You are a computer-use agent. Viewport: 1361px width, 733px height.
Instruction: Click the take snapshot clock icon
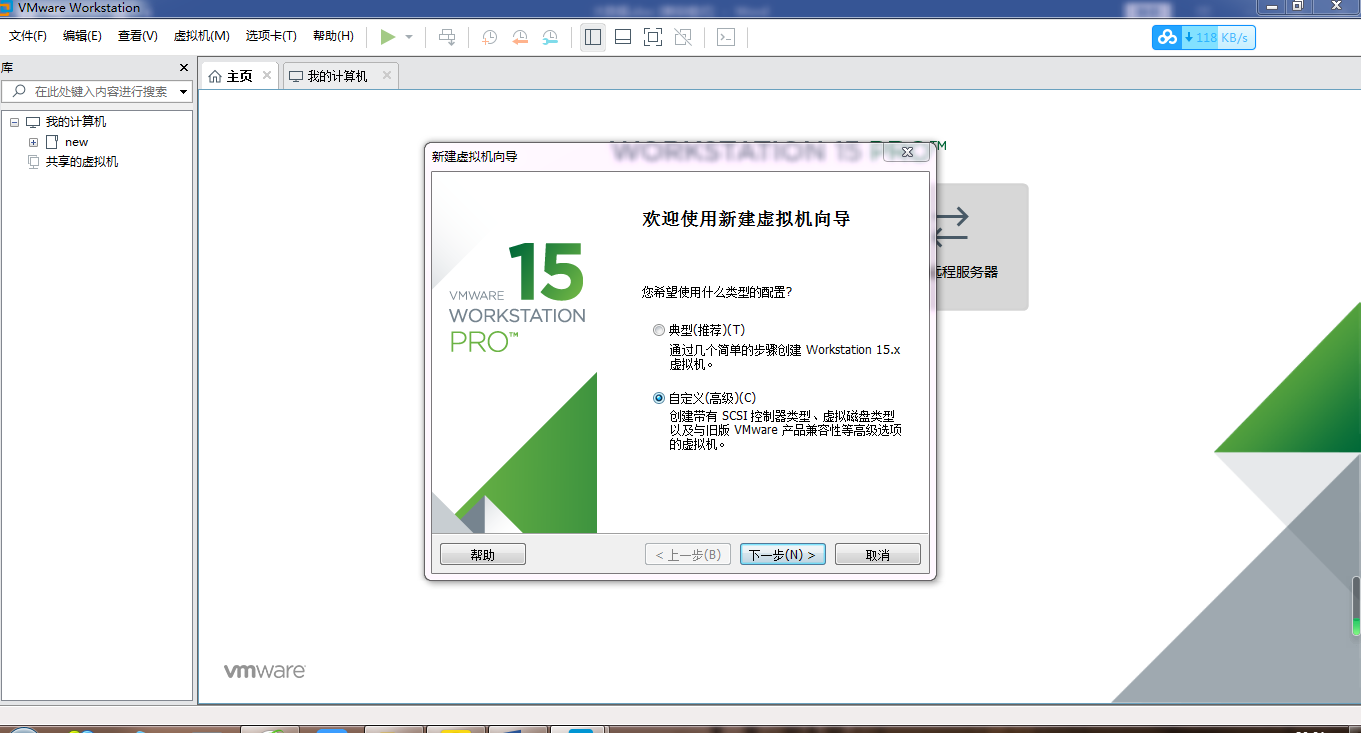(490, 37)
